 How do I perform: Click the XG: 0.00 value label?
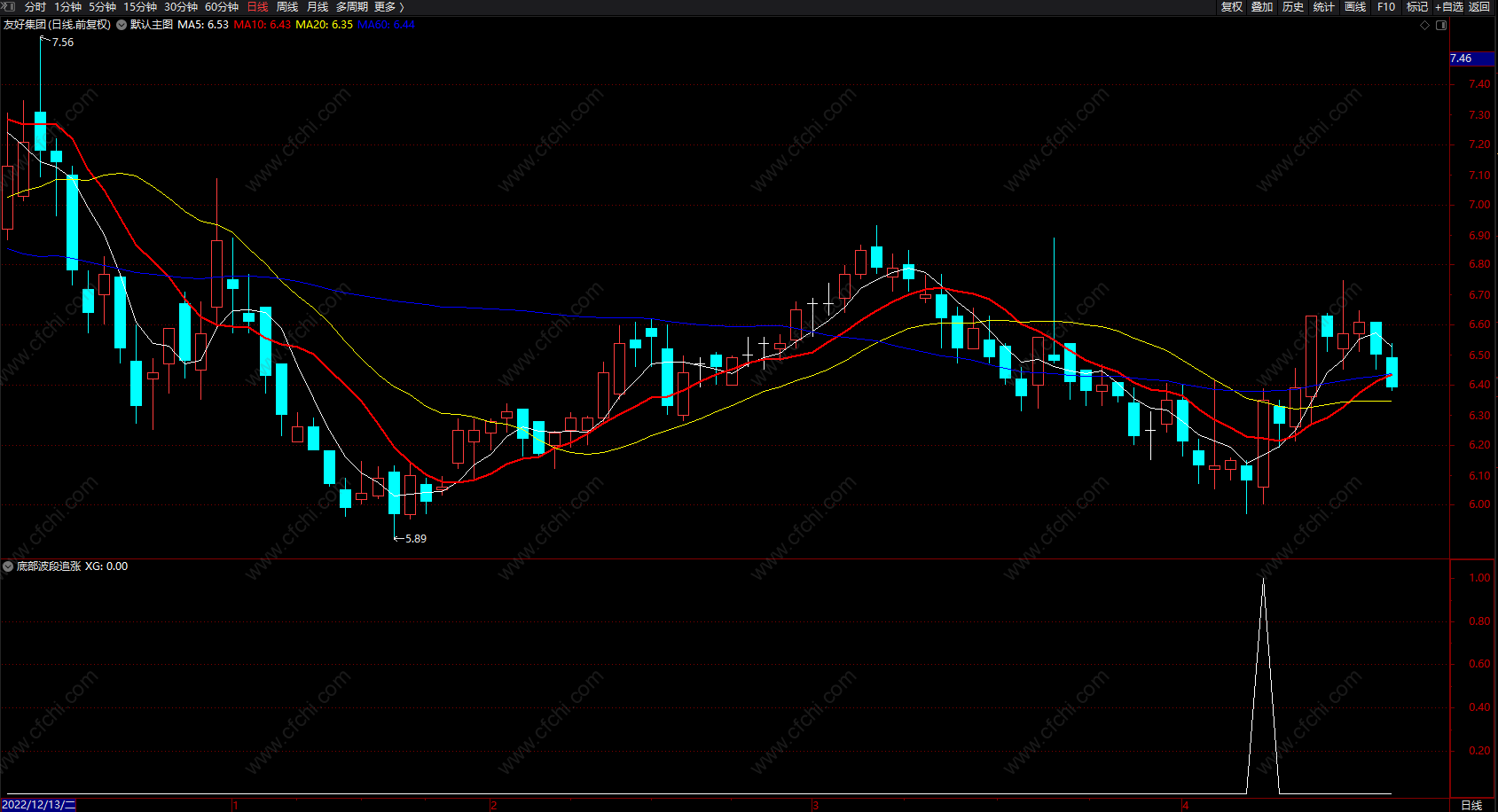point(106,566)
